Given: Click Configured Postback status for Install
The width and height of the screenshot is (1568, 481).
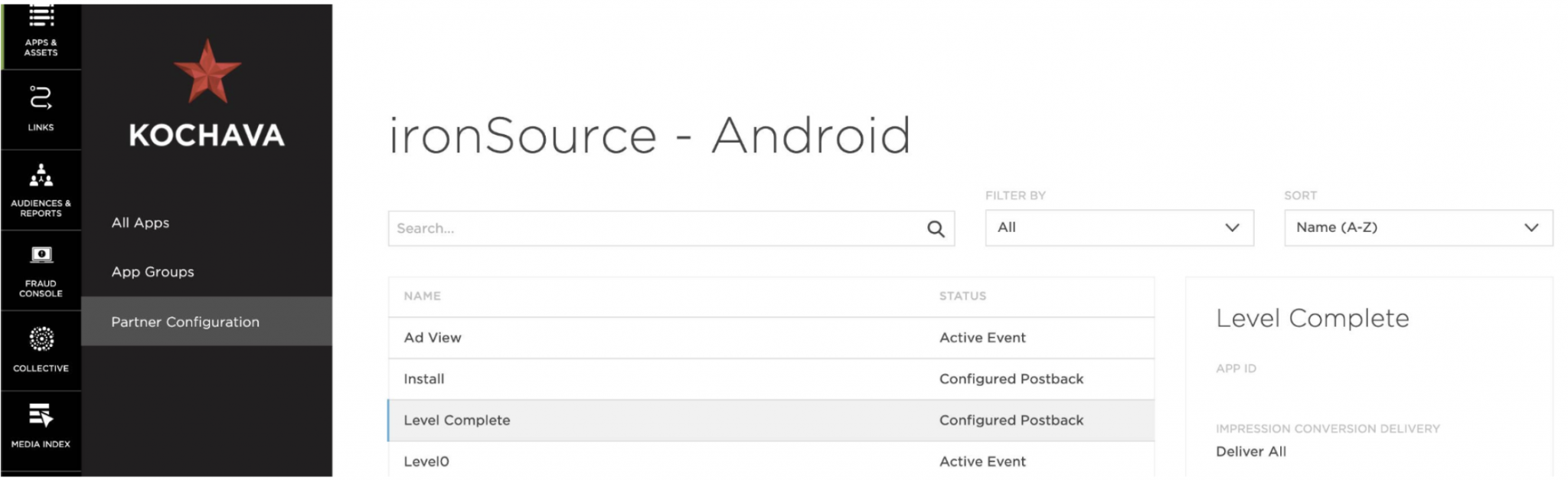Looking at the screenshot, I should pos(1011,379).
